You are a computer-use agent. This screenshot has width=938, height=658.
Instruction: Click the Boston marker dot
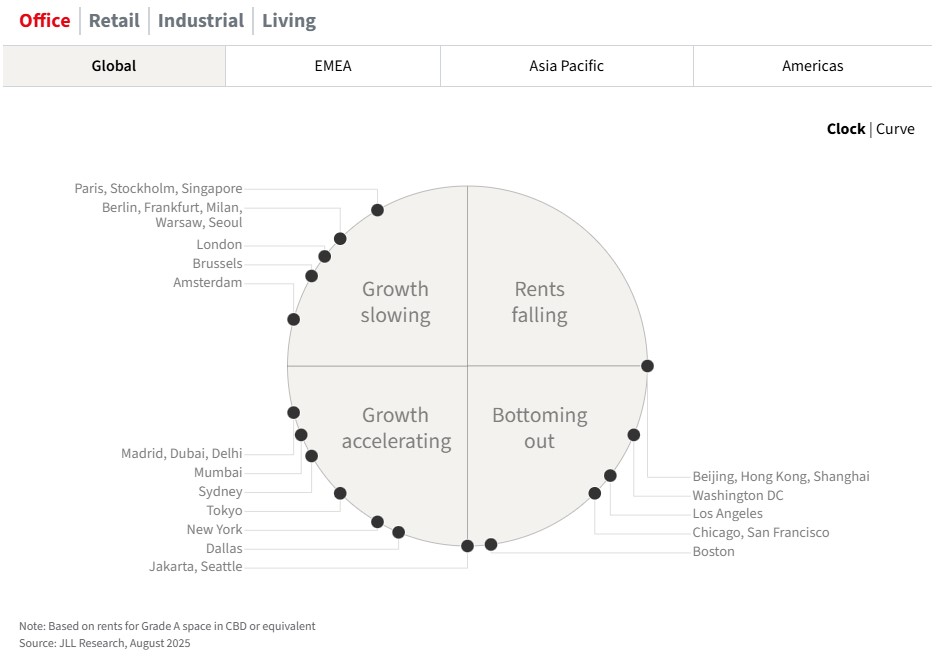click(491, 544)
